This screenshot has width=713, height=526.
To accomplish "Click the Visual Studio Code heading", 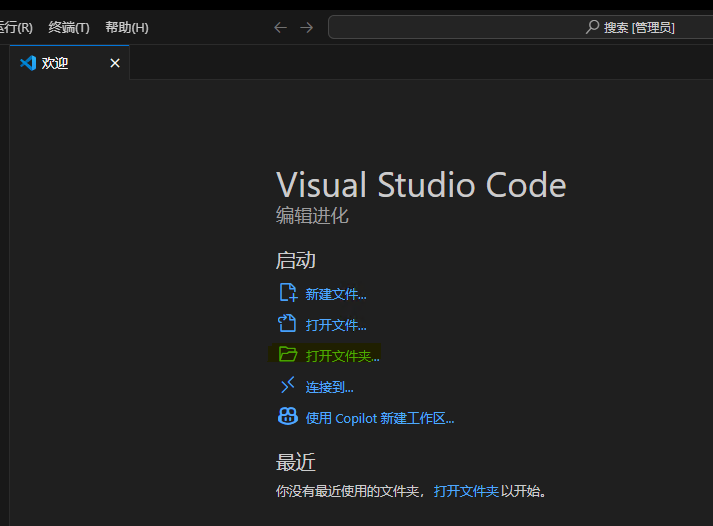I will pos(421,185).
